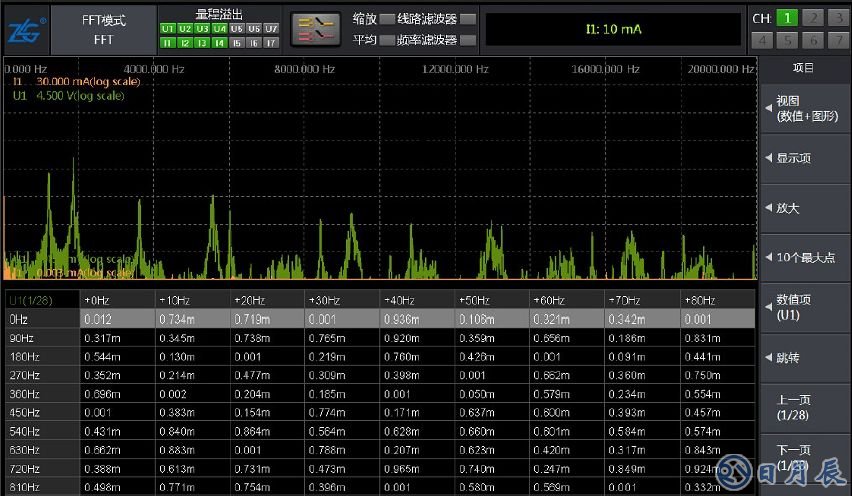Toggle the 线路滤波器 line filter indicator

click(x=468, y=19)
